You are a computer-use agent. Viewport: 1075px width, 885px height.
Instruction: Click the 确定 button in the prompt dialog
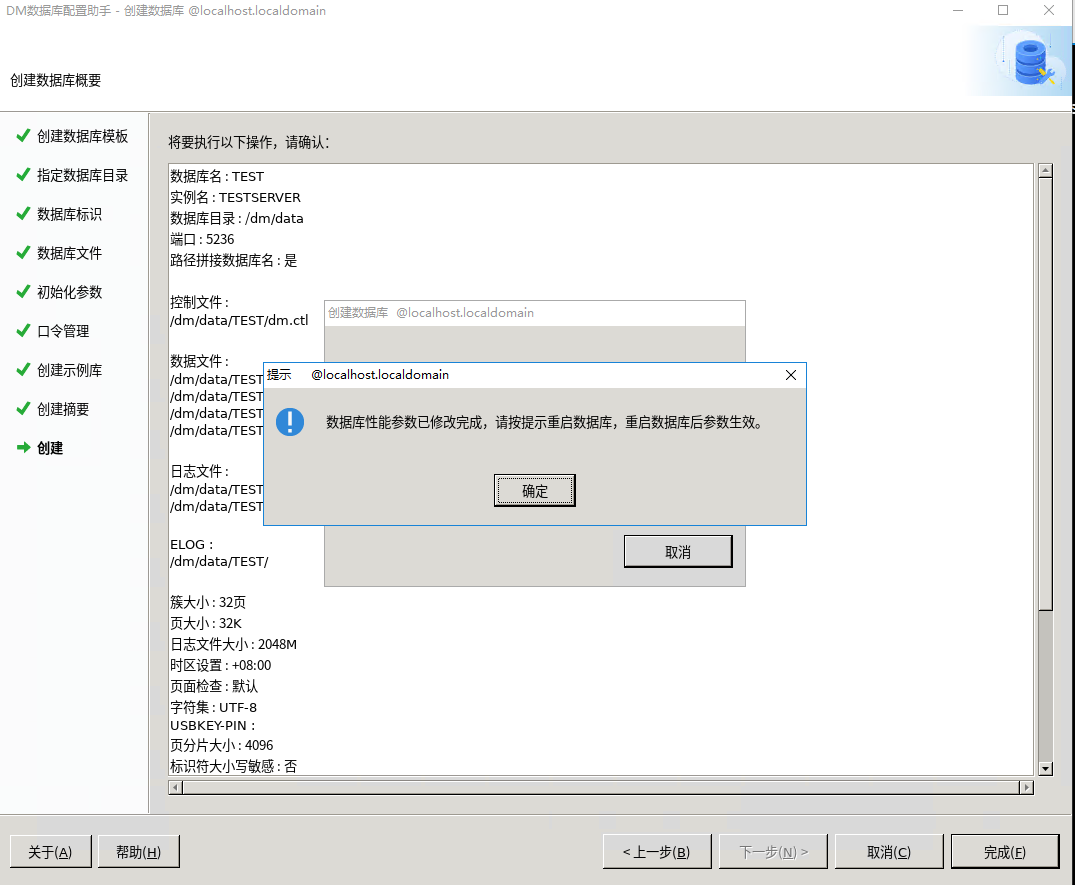(535, 491)
